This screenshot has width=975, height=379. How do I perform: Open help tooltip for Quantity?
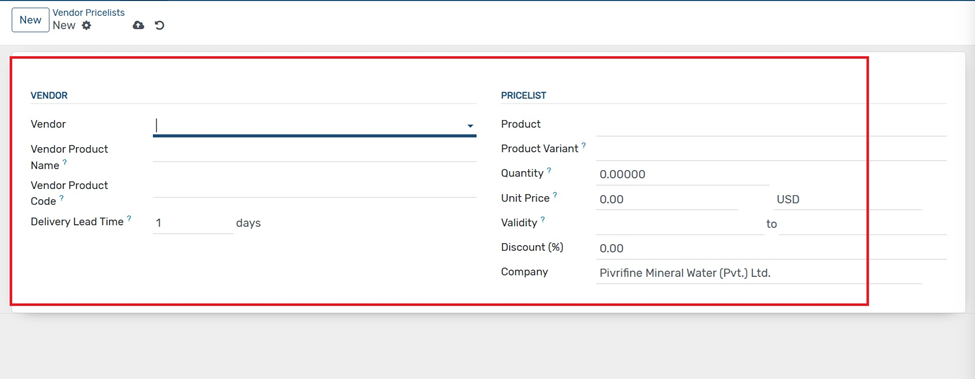(549, 170)
